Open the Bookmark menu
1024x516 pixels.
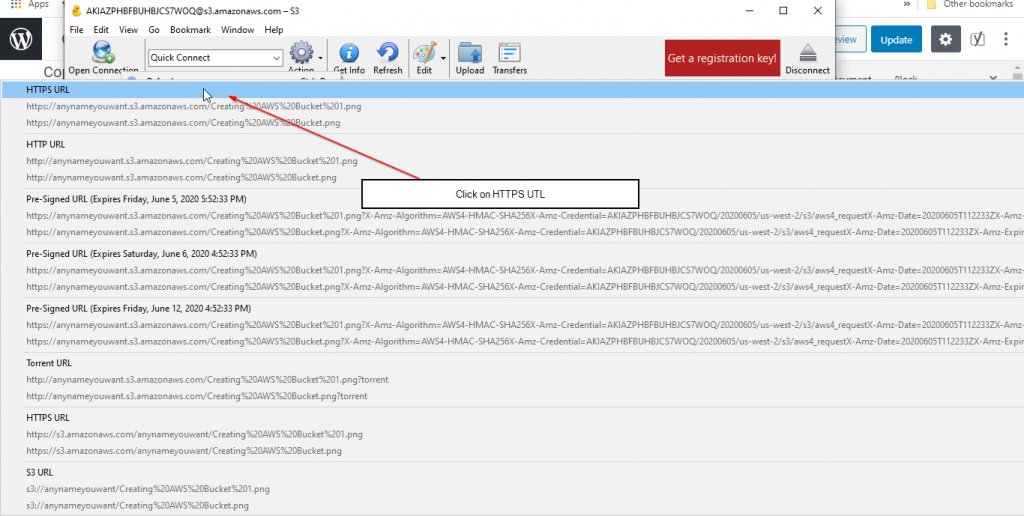click(191, 29)
